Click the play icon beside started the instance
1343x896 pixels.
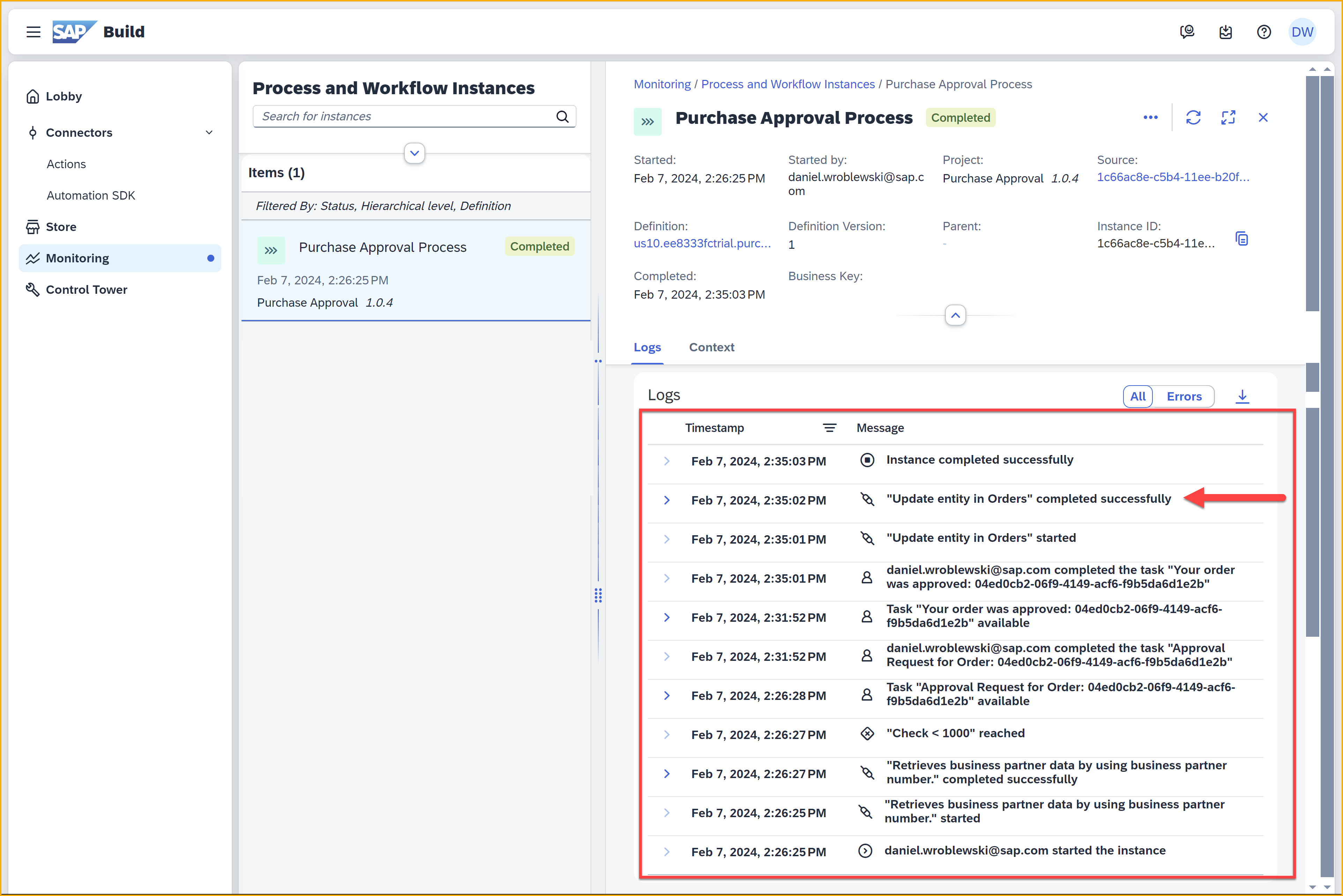pos(865,851)
